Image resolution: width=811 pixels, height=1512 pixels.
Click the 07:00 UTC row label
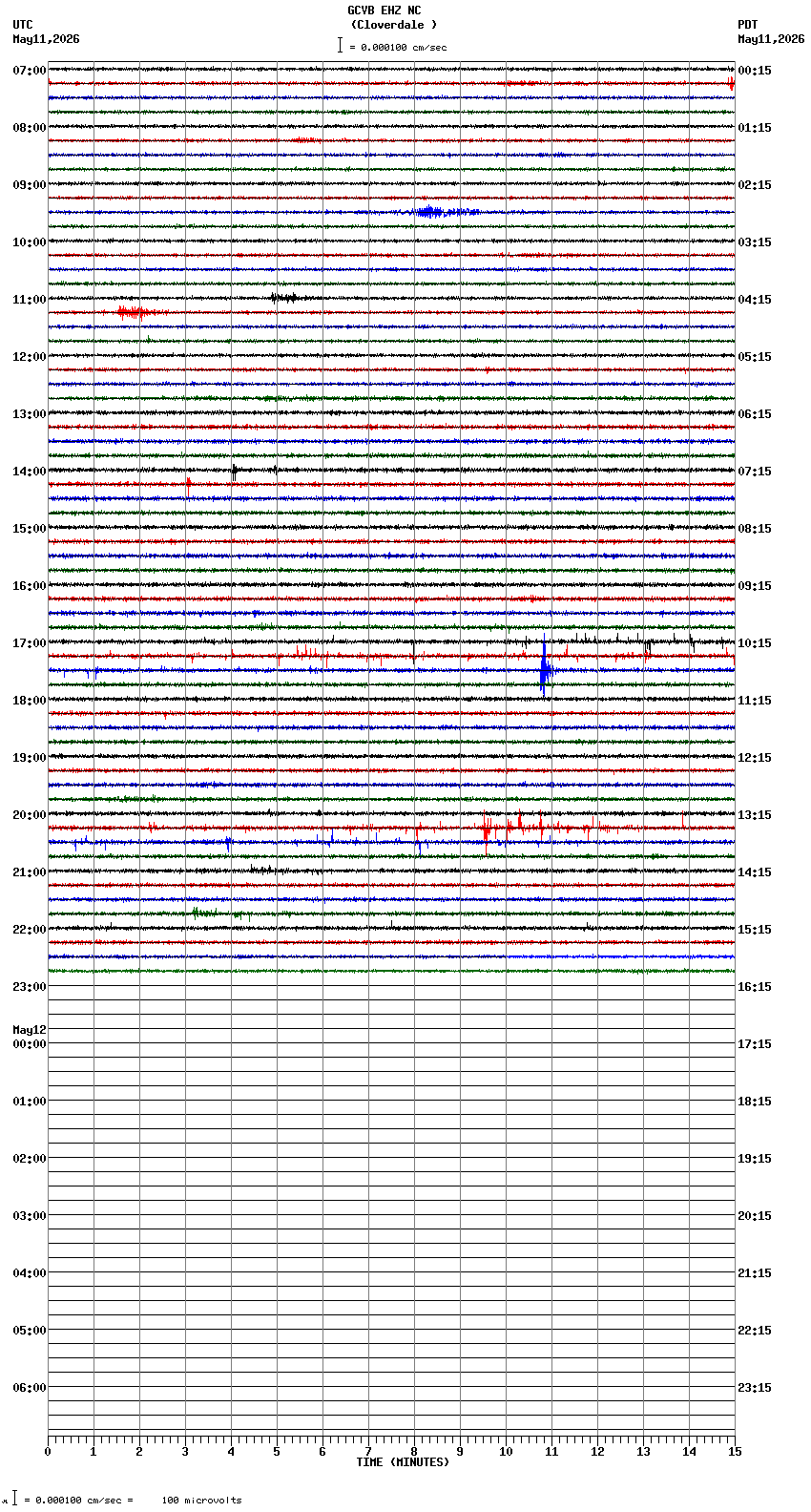(30, 71)
